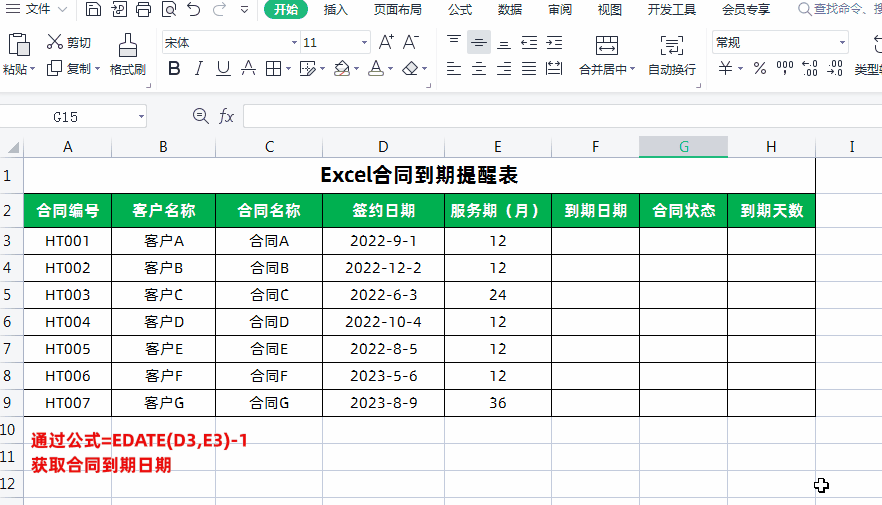The width and height of the screenshot is (882, 505).
Task: Click distributed alignment icon
Action: pos(554,69)
